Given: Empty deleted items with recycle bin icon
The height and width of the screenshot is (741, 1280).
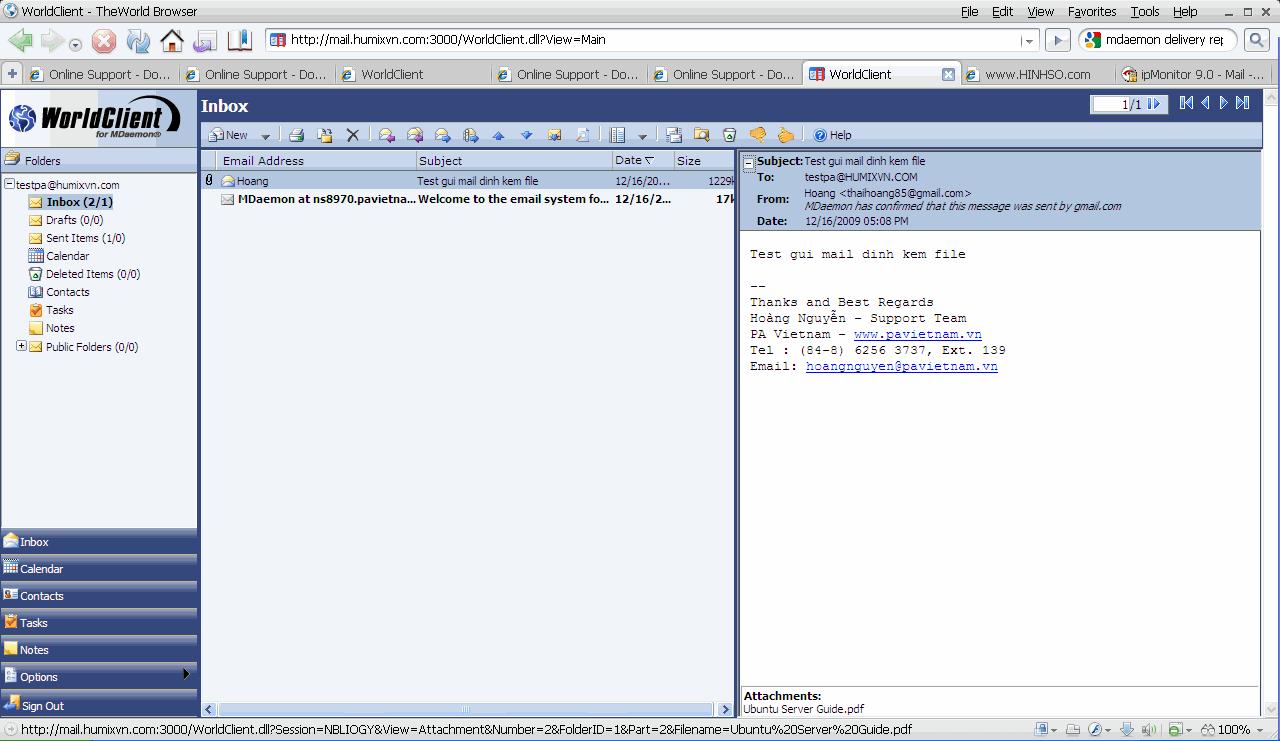Looking at the screenshot, I should (730, 135).
